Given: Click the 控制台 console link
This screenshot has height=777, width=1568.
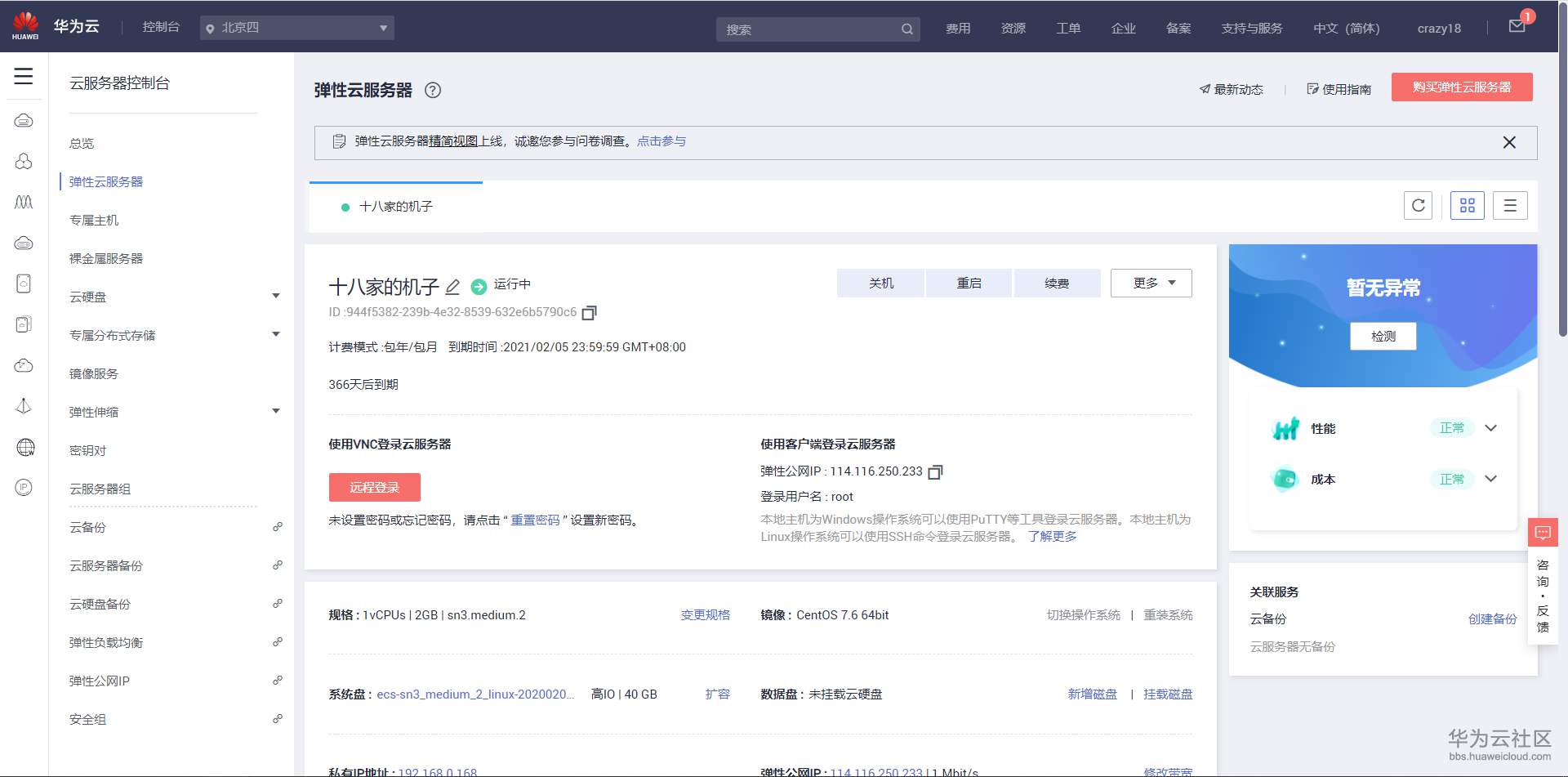Looking at the screenshot, I should tap(161, 27).
